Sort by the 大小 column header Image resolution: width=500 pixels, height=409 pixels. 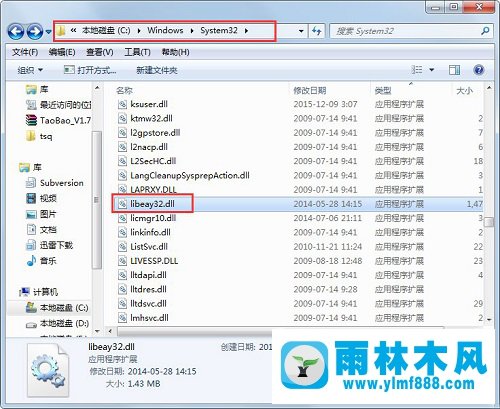click(464, 90)
